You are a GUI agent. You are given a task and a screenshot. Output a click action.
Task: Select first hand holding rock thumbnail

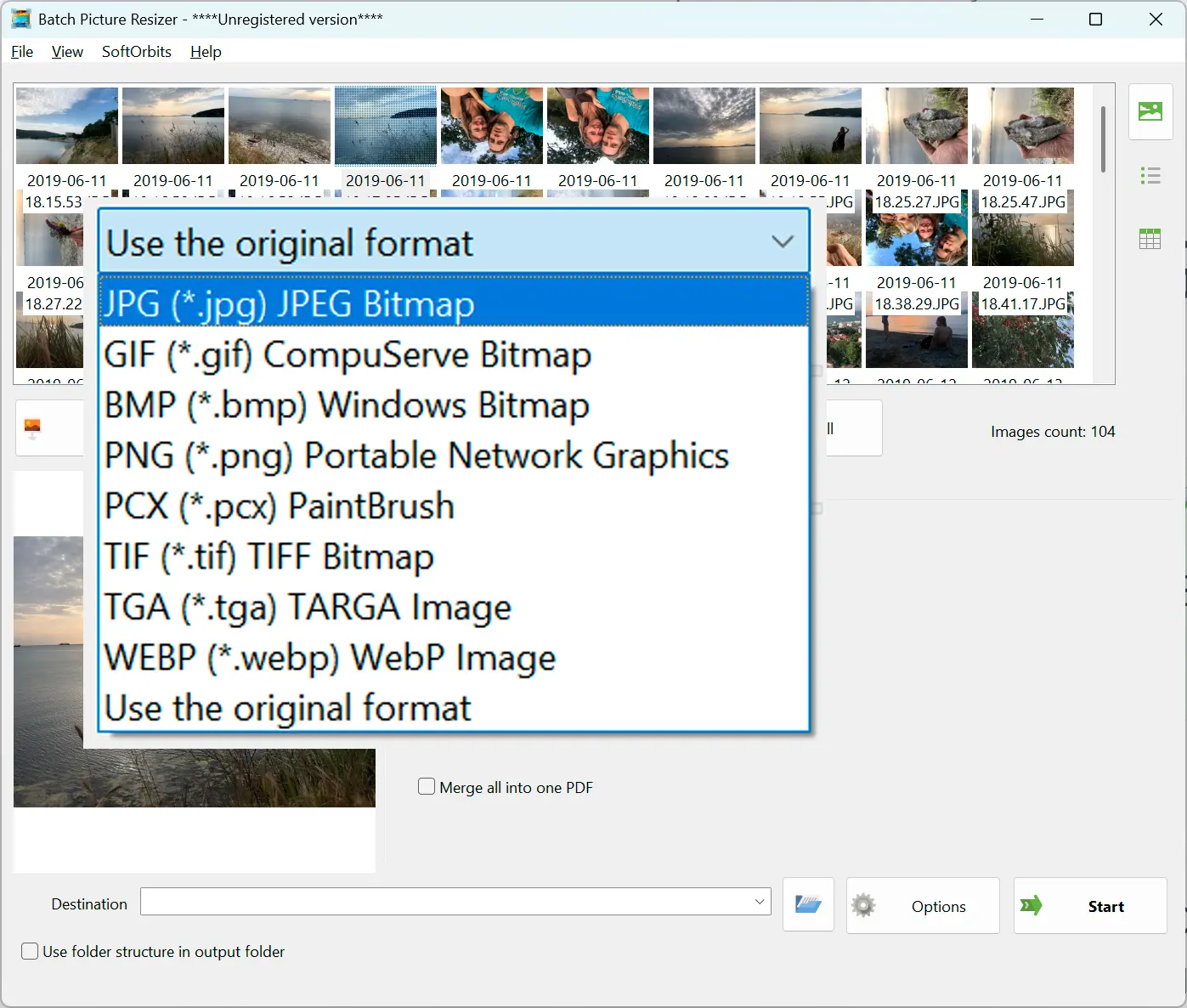tap(917, 126)
